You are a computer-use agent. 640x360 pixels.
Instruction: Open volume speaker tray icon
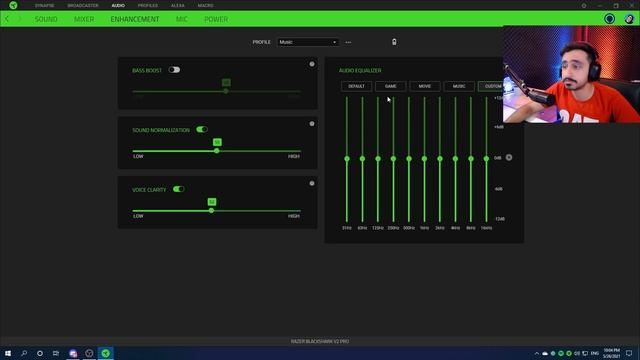[577, 353]
